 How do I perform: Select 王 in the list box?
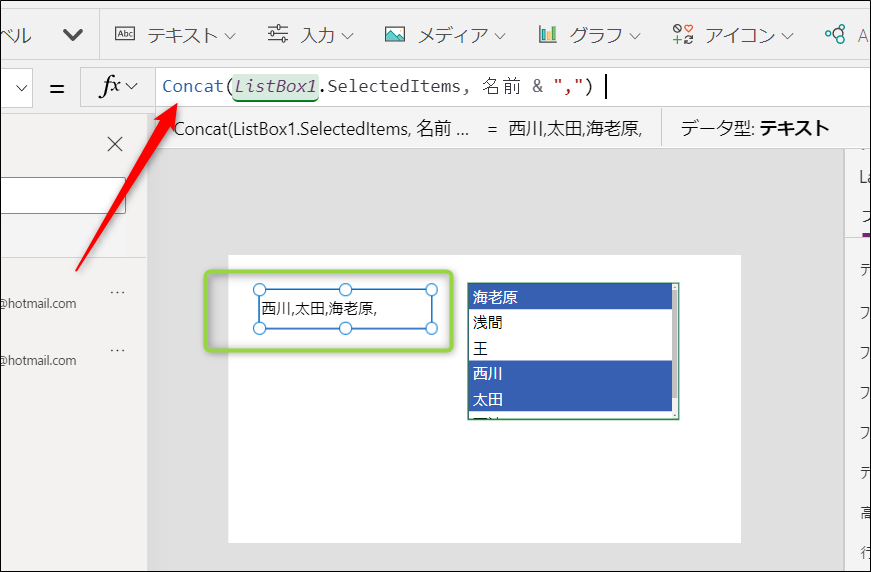[570, 348]
